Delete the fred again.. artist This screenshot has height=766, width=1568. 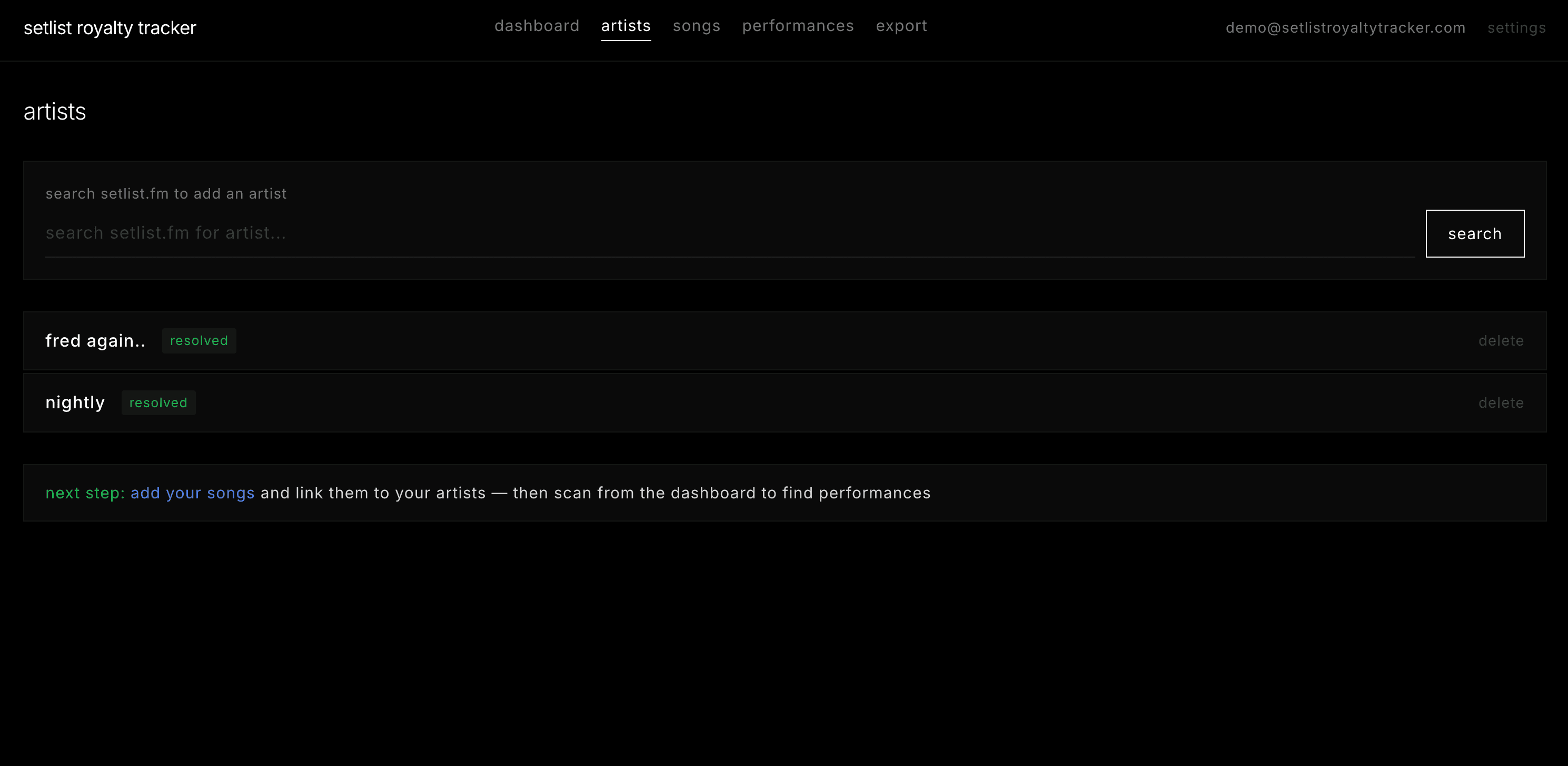coord(1501,340)
